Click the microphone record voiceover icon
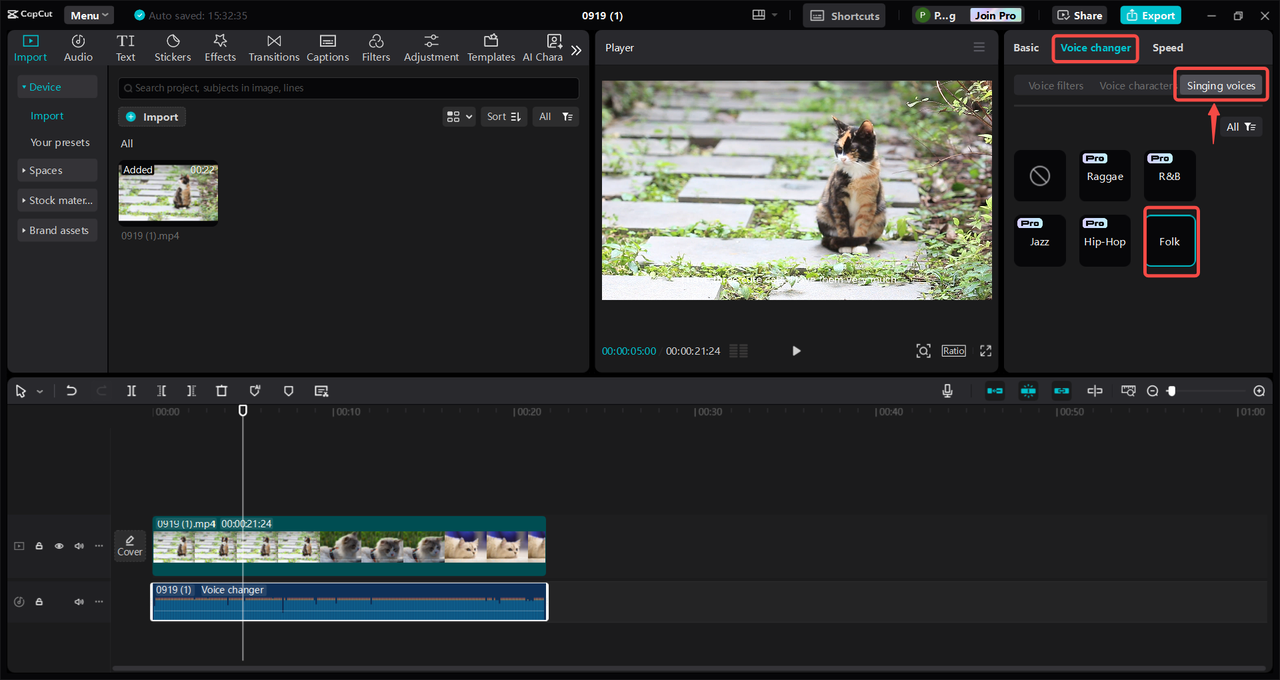 [x=947, y=391]
